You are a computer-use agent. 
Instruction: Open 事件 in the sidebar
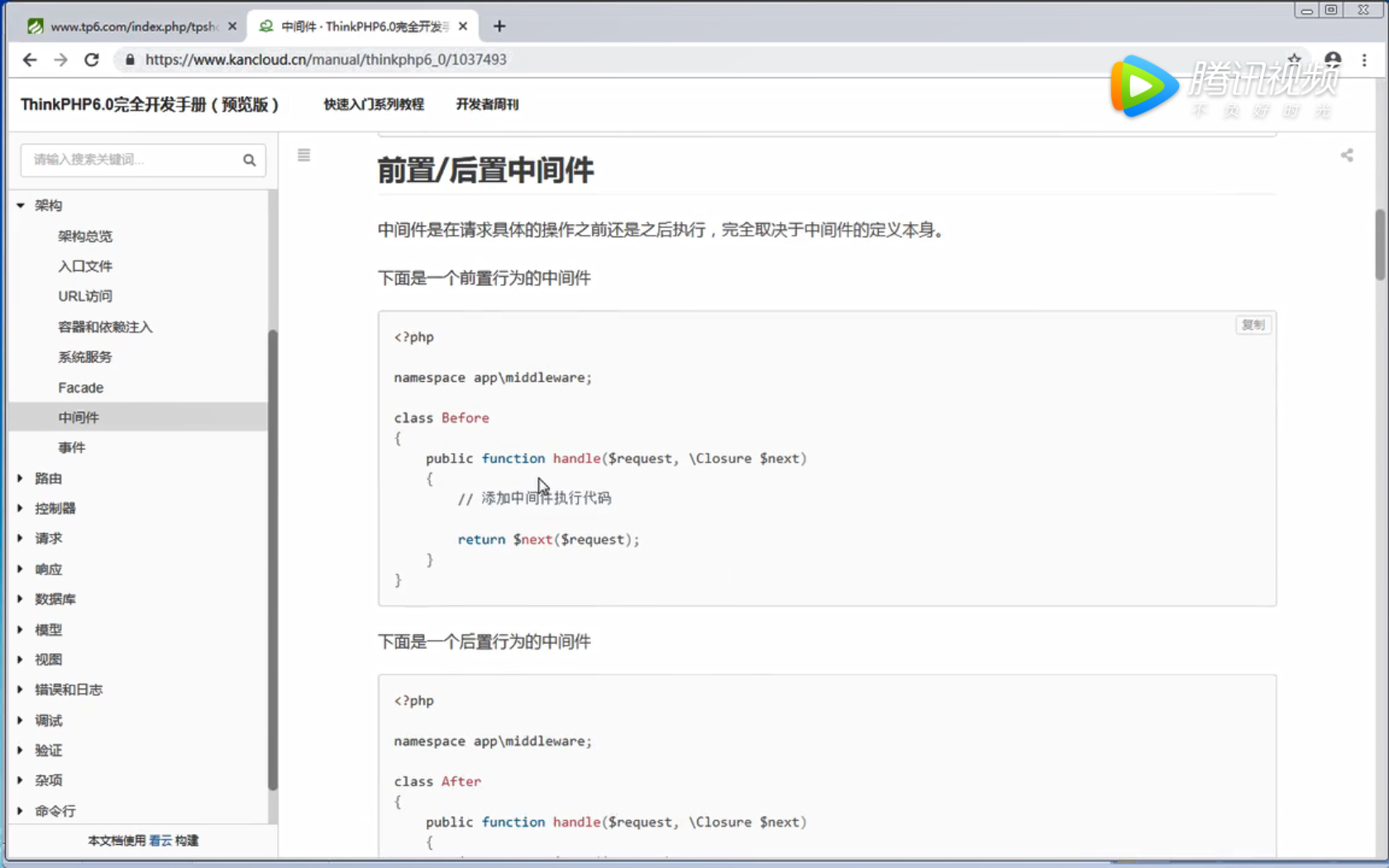click(72, 447)
